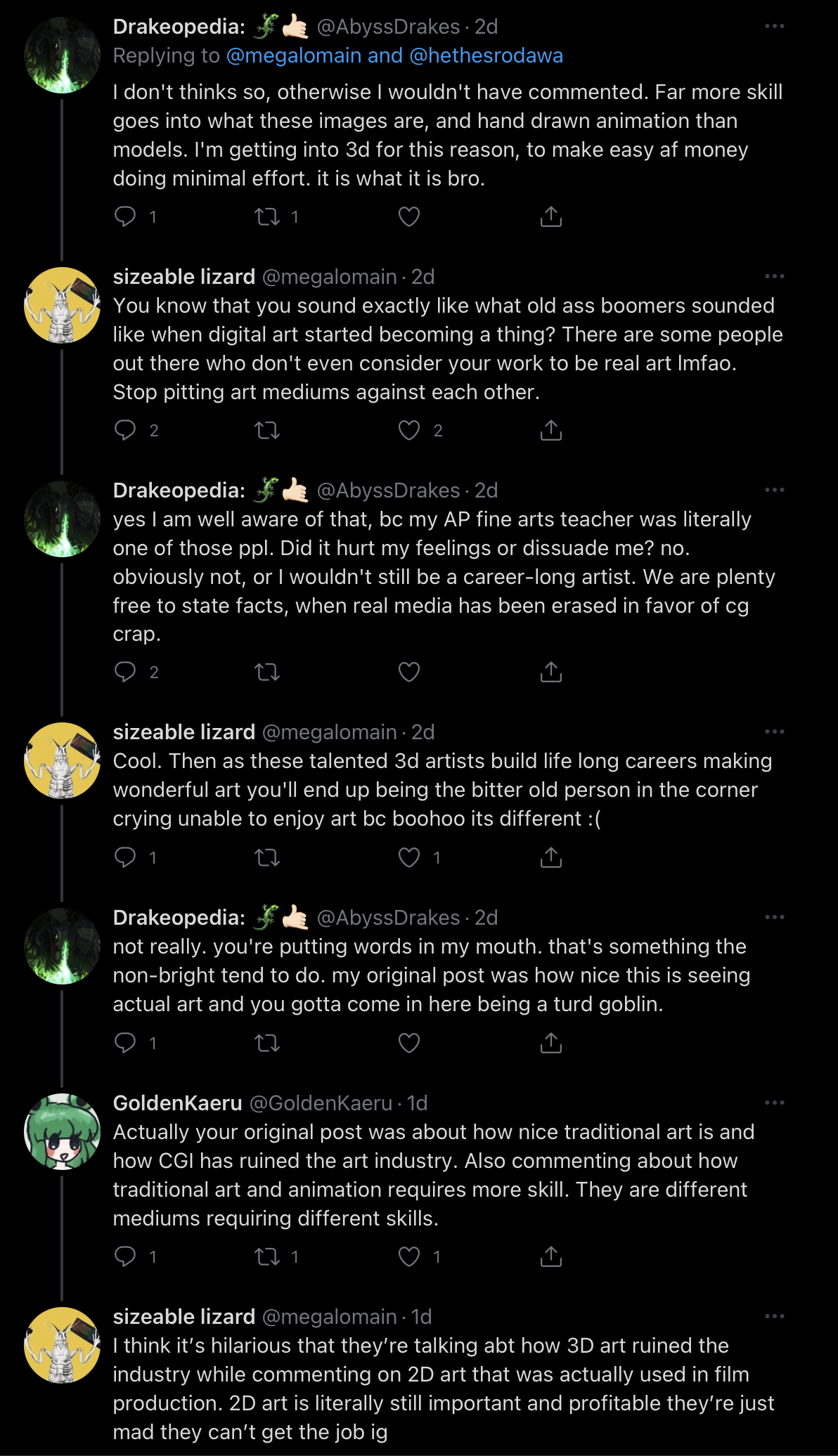Like GoldenKaeru's tweet about different mediums

(x=409, y=1256)
